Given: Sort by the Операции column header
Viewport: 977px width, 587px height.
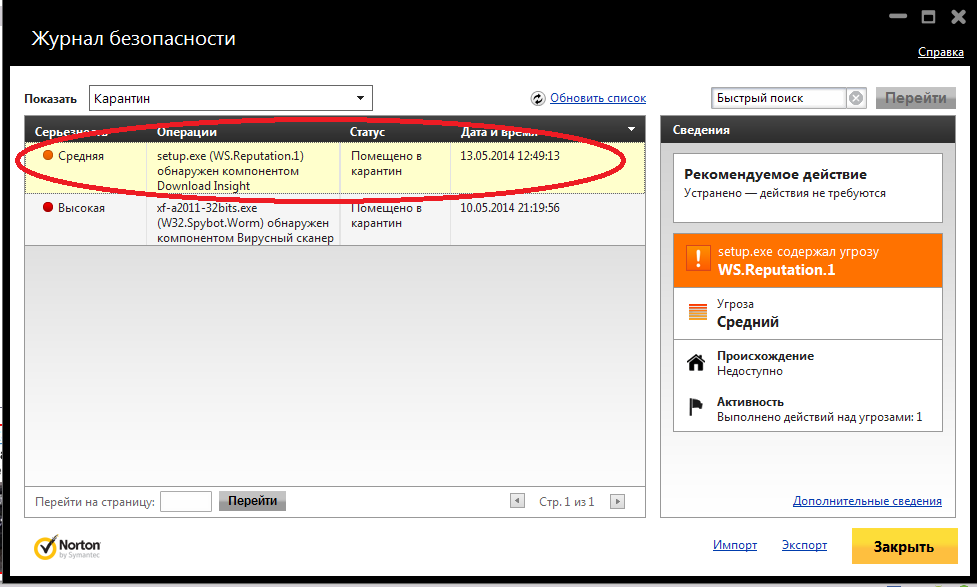Looking at the screenshot, I should [x=186, y=131].
